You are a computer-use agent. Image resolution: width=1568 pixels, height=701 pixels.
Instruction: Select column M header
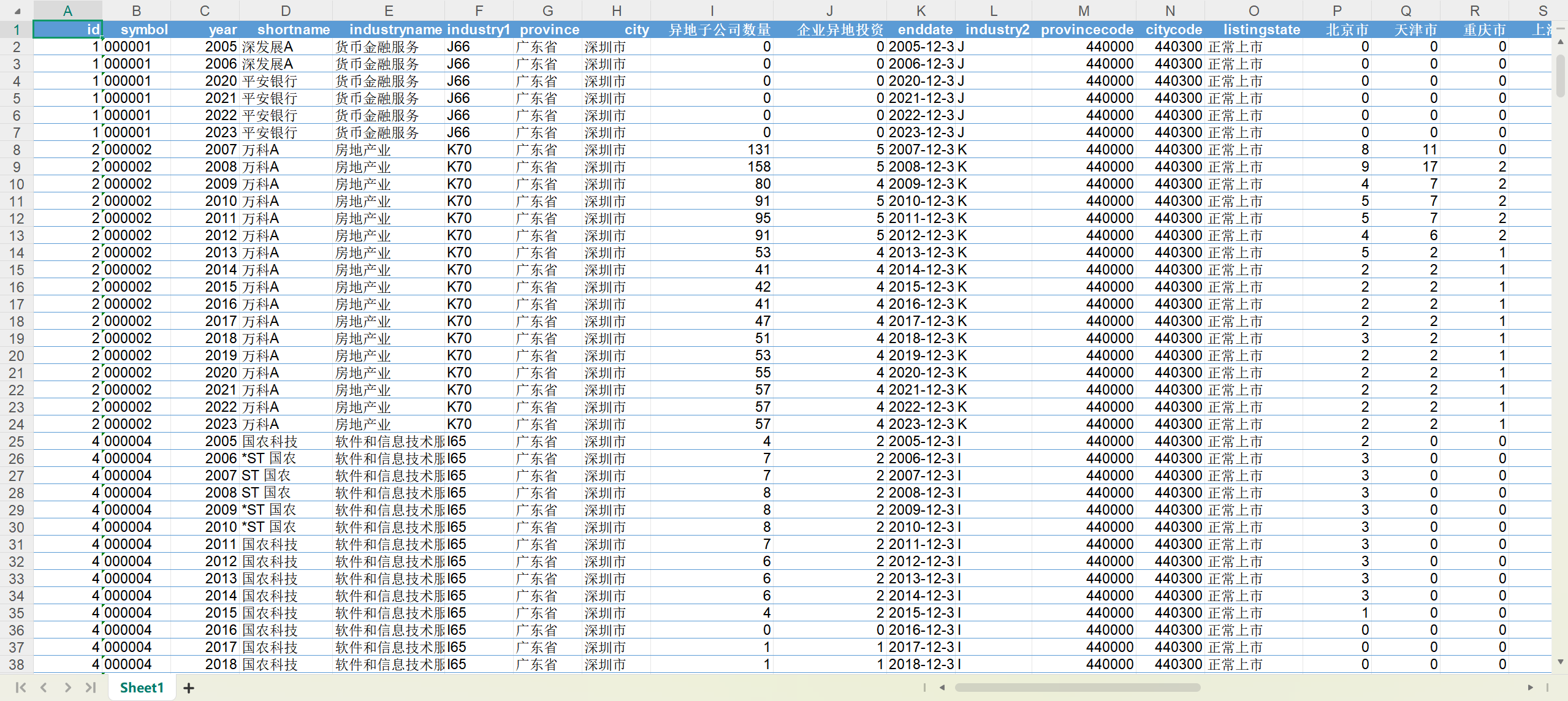[1083, 11]
